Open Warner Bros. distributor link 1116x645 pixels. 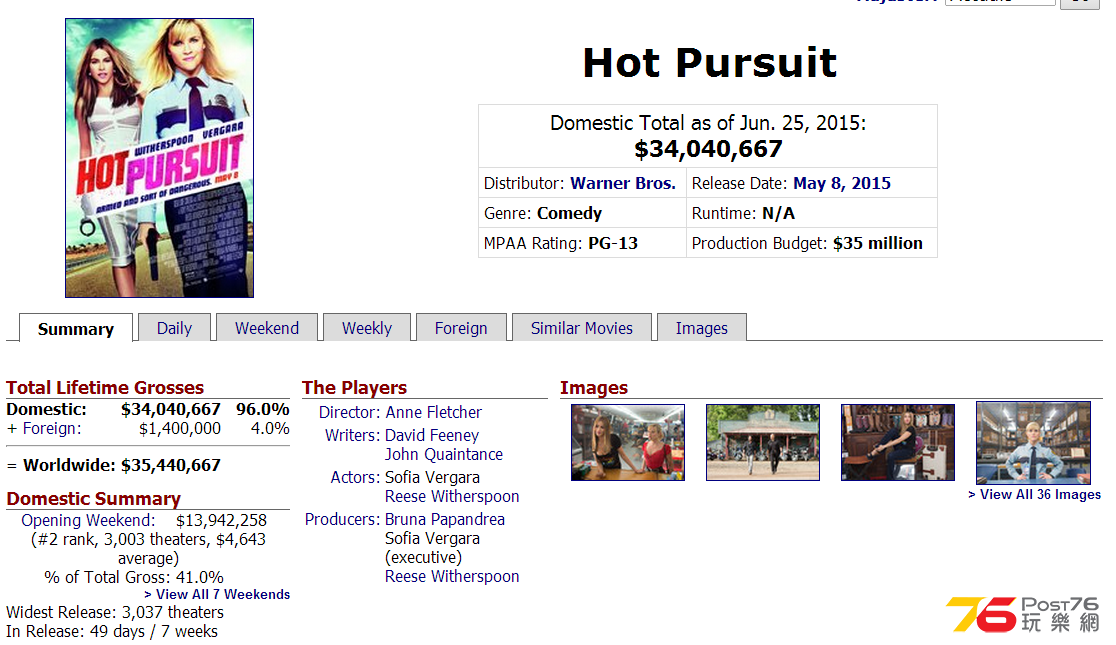coord(622,183)
